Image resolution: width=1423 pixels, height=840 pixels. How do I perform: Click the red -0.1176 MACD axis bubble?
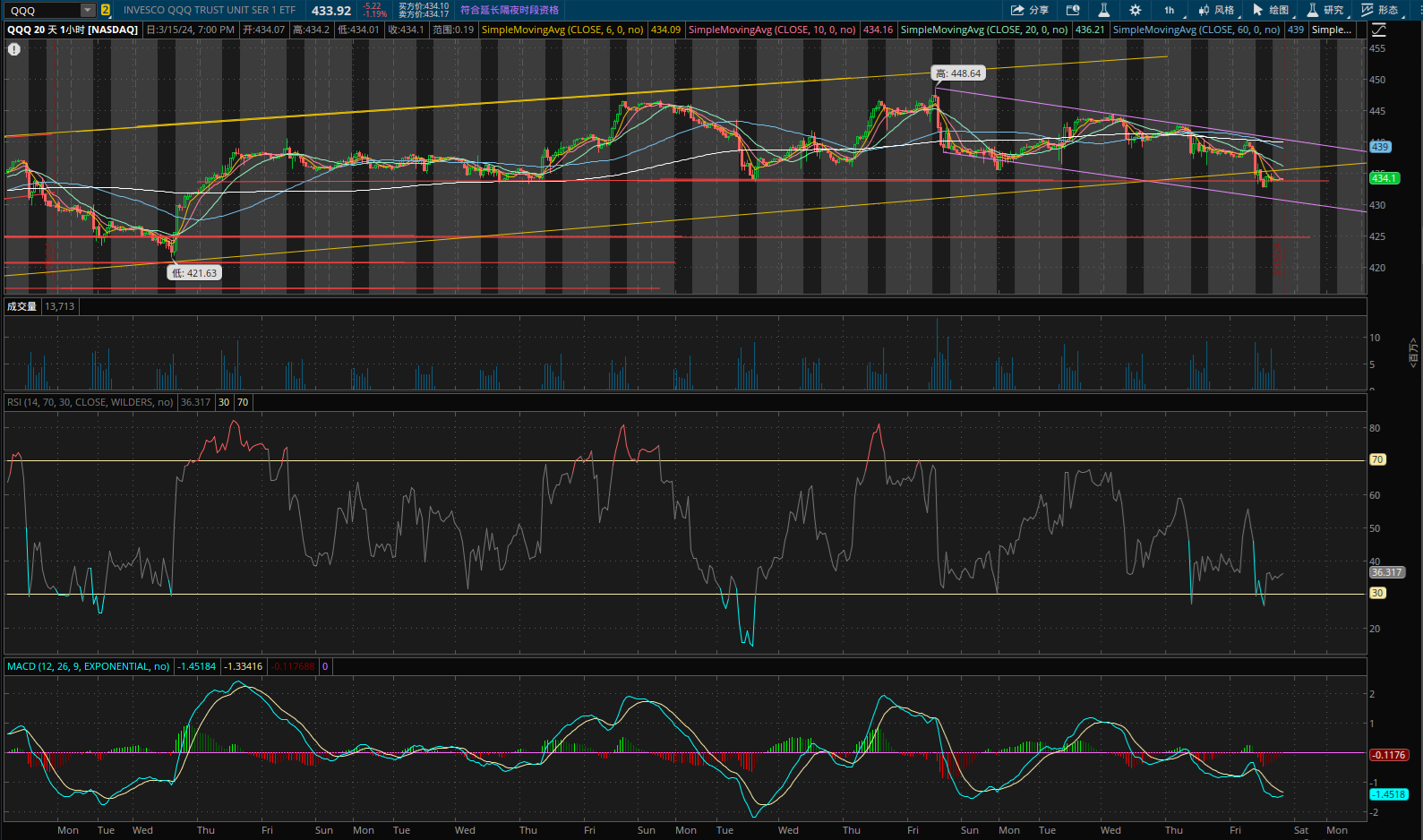(1389, 755)
